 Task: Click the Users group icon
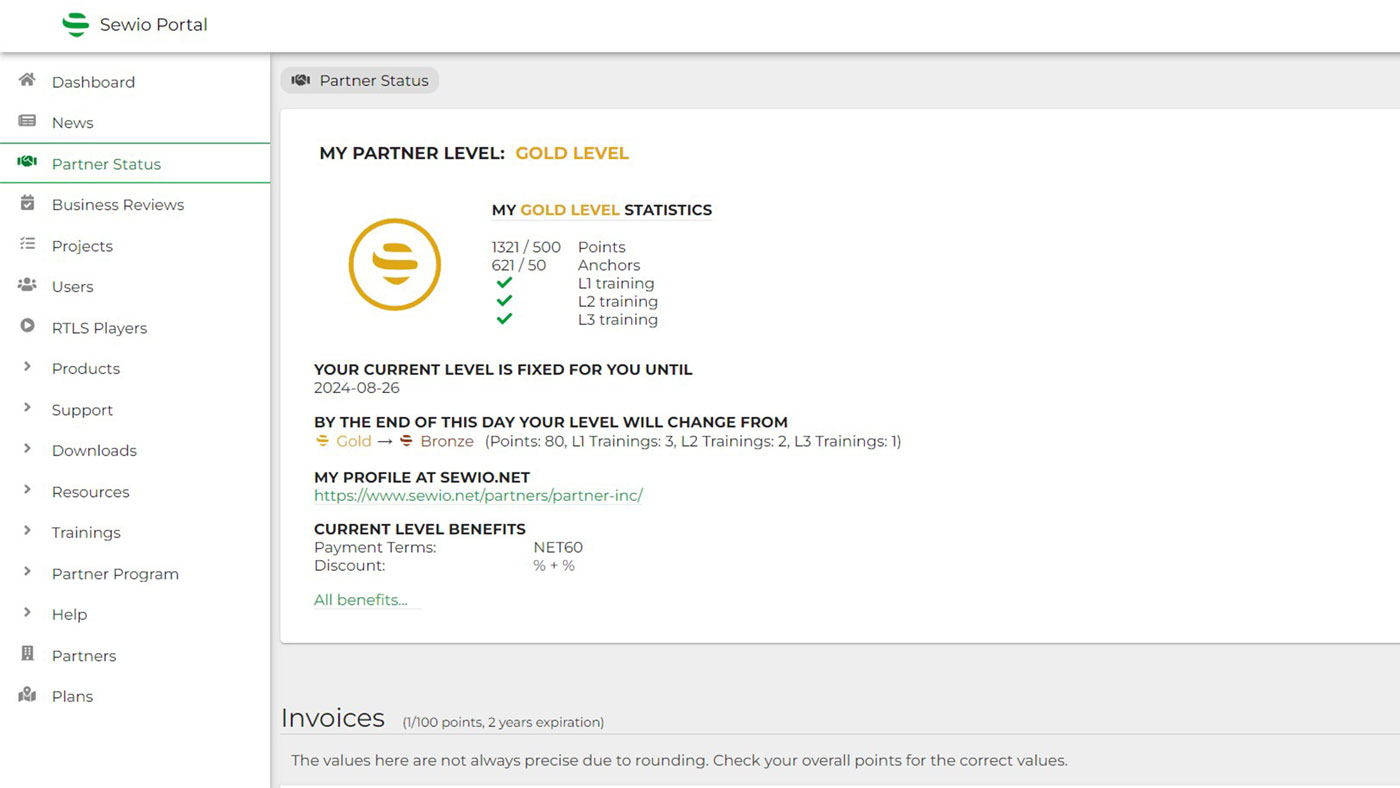pos(27,285)
